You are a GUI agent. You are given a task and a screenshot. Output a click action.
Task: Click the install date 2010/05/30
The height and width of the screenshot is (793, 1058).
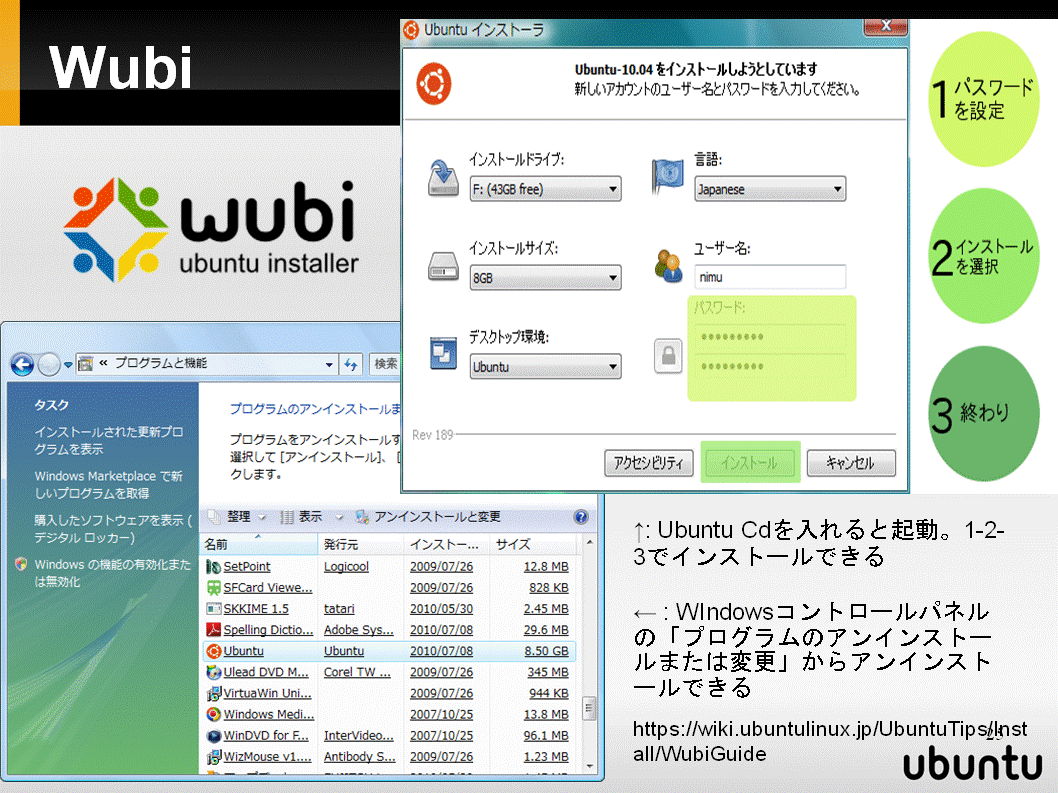click(x=441, y=609)
